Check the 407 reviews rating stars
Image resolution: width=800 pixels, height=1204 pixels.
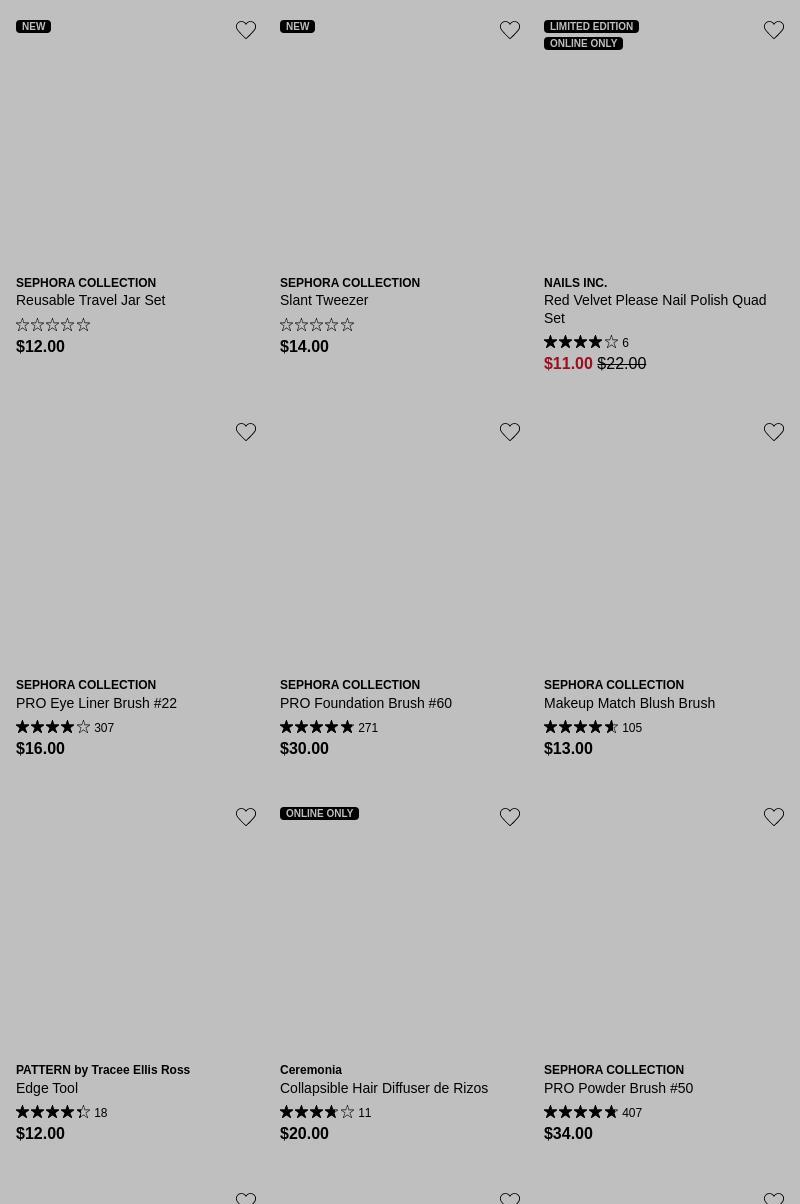click(x=581, y=1112)
